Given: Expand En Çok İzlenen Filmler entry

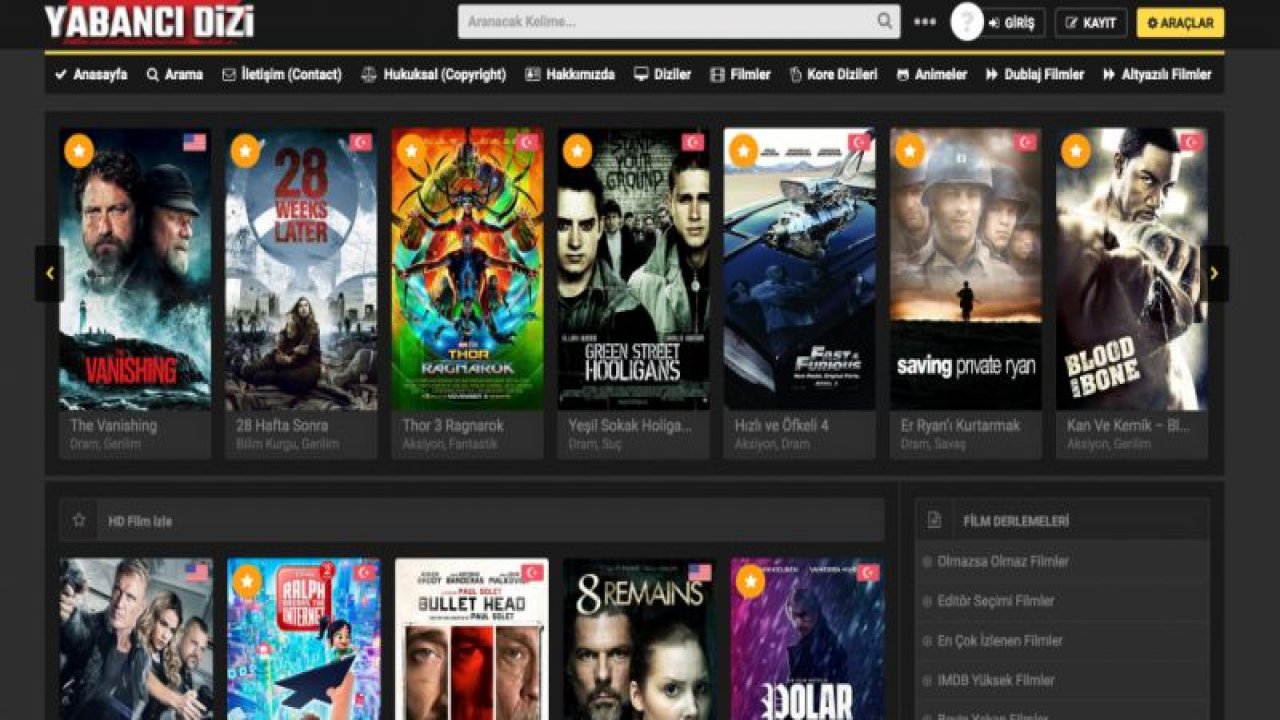Looking at the screenshot, I should click(1000, 641).
